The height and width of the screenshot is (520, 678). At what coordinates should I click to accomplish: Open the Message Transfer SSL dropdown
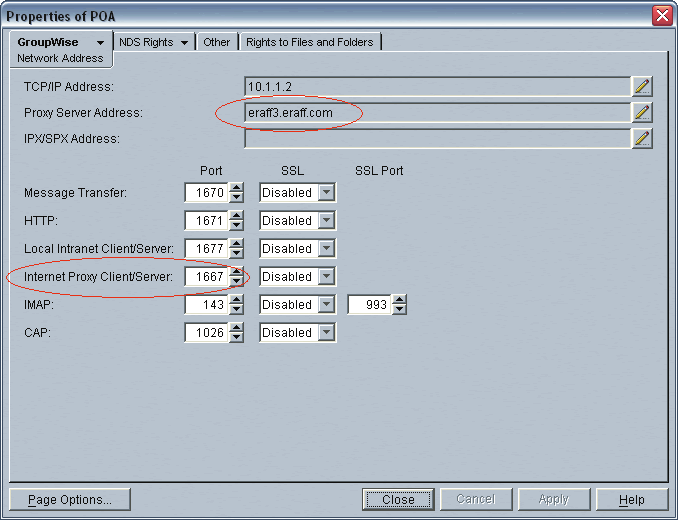point(326,192)
